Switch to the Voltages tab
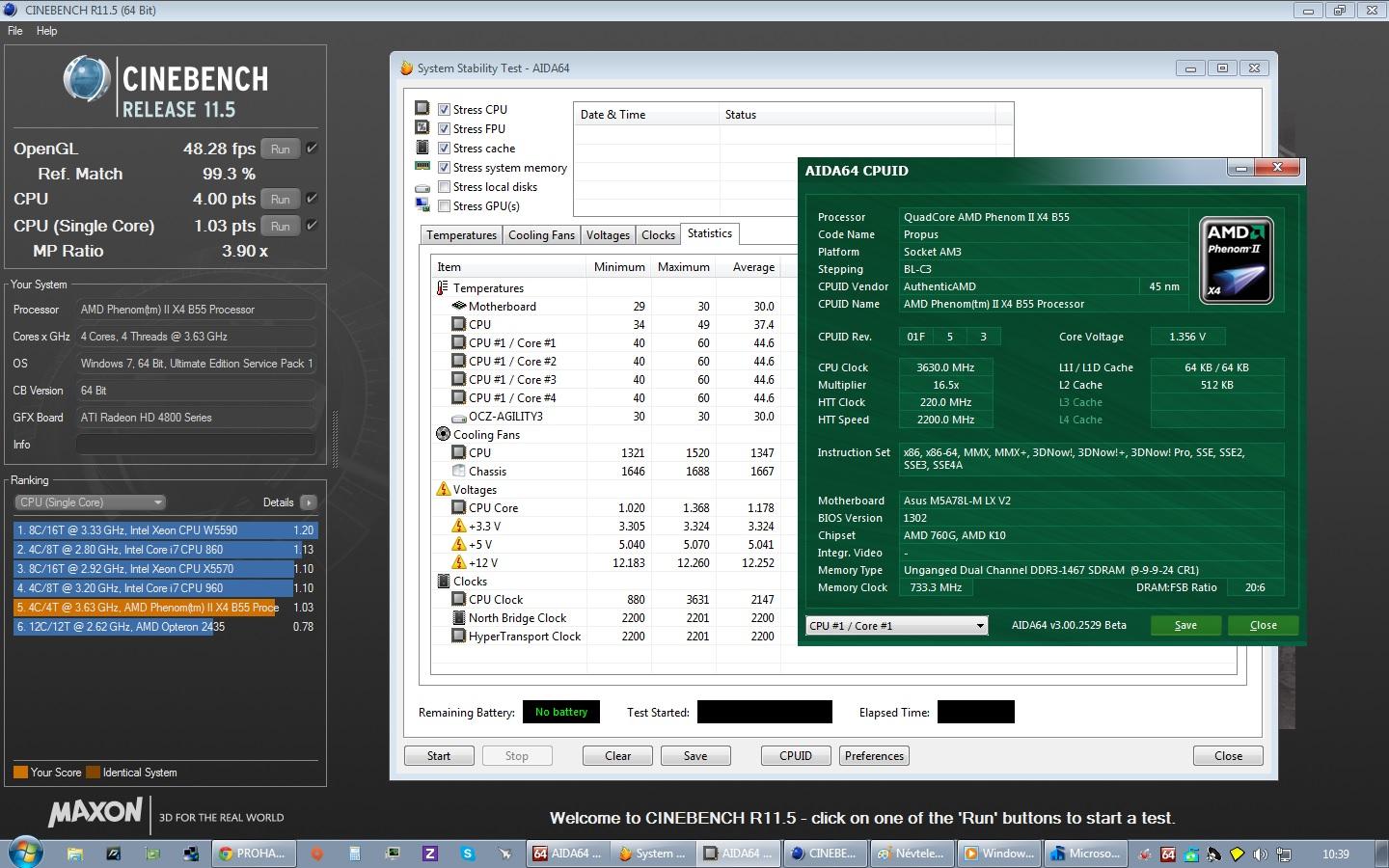Screen dimensions: 1389x868 click(x=608, y=235)
